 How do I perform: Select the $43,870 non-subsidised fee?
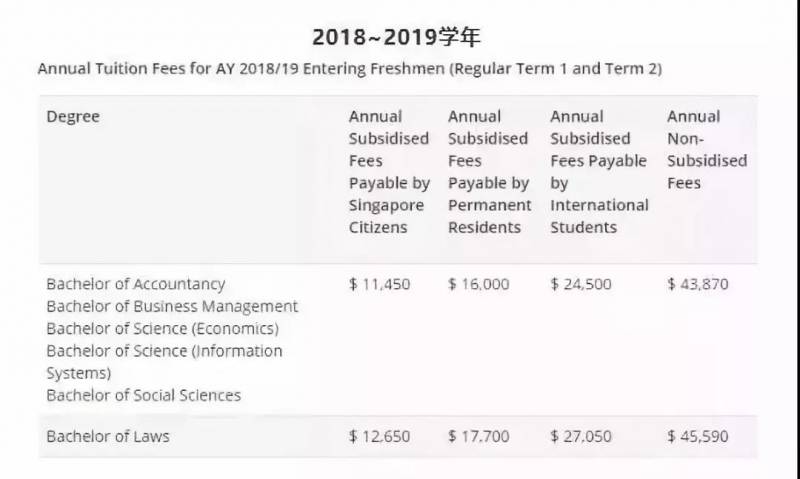tap(698, 284)
